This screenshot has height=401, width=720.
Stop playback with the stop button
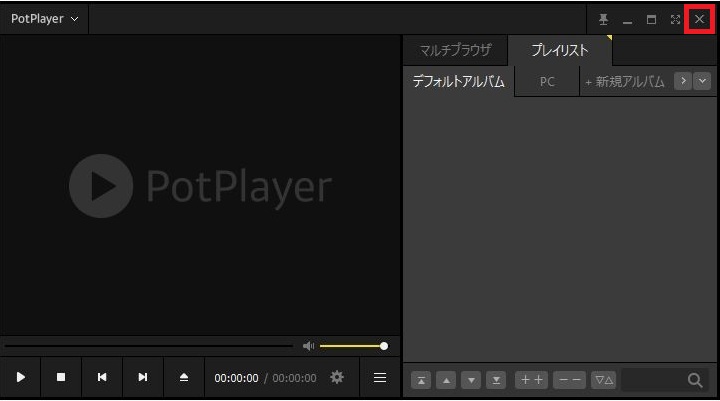tap(61, 377)
